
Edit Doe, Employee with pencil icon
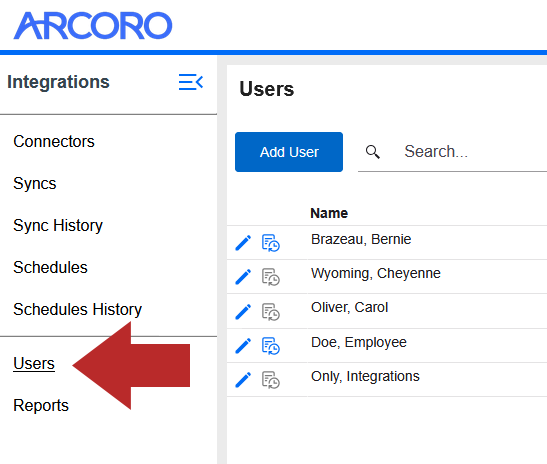[x=243, y=346]
